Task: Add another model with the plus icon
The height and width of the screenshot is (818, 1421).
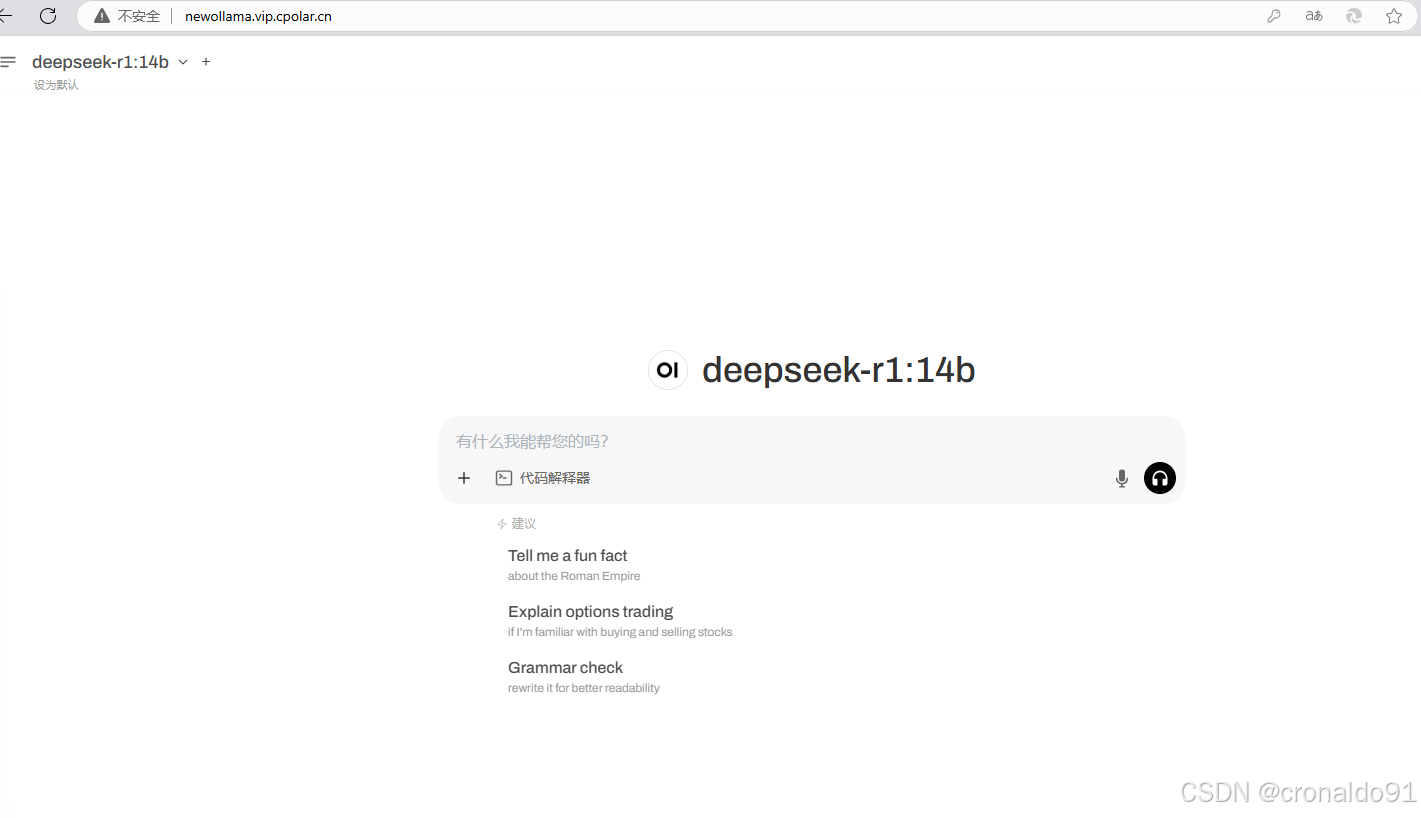Action: (x=206, y=62)
